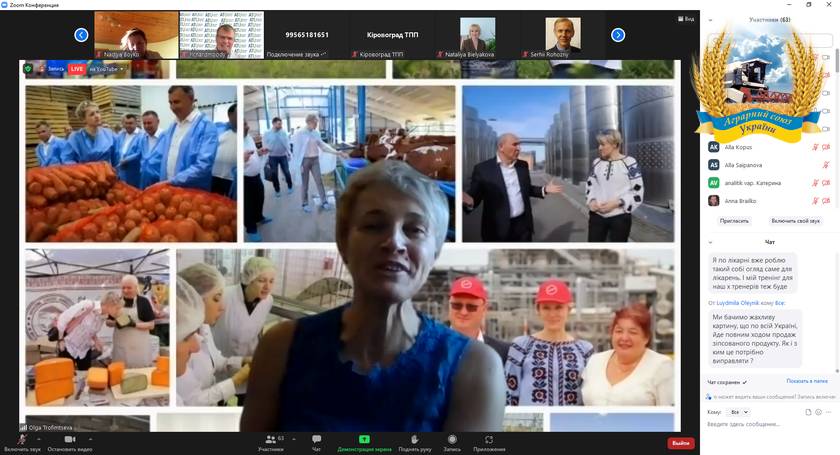
Task: Select Кіровоград ТПП participant tile
Action: [392, 35]
